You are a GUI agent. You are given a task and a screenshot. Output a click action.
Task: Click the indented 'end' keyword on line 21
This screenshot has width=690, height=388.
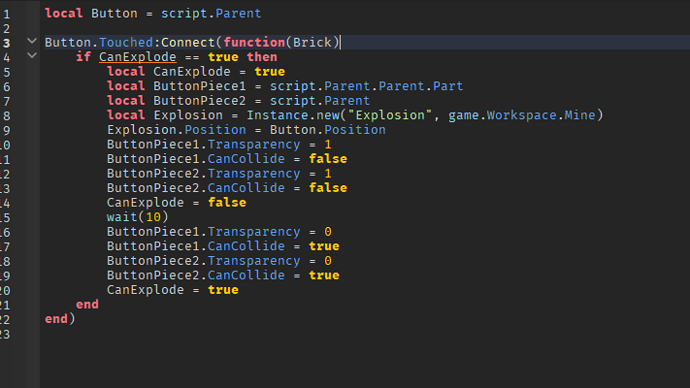(87, 304)
